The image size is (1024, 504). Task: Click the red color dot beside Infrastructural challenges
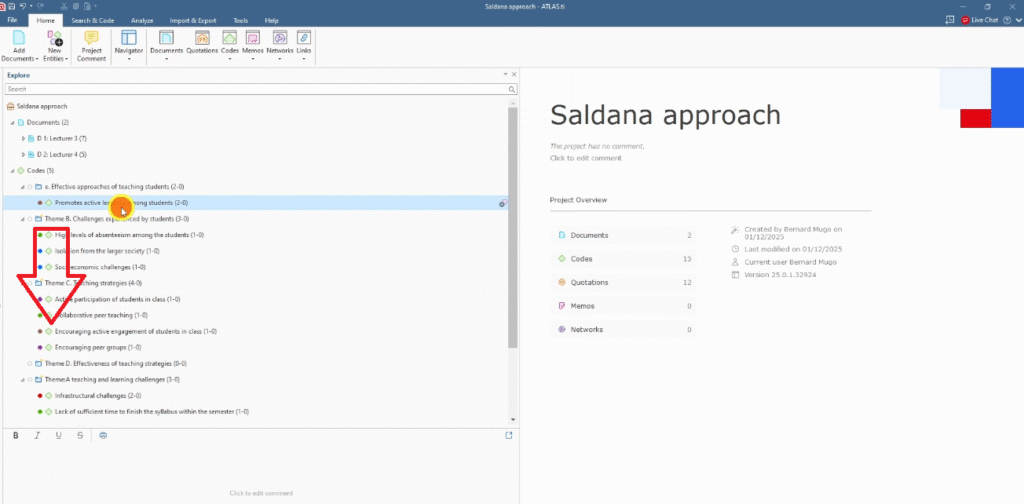pos(39,395)
